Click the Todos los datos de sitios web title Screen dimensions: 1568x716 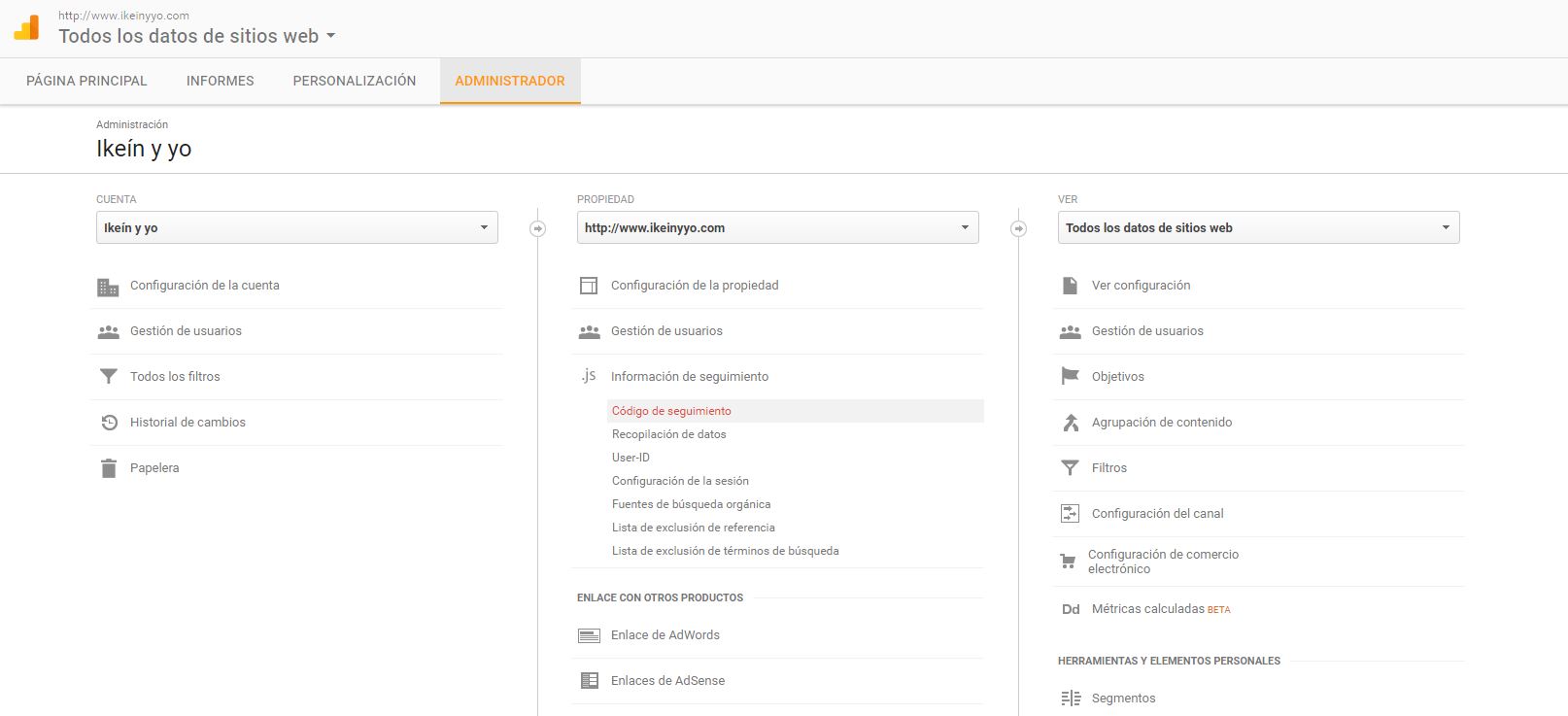coord(188,36)
